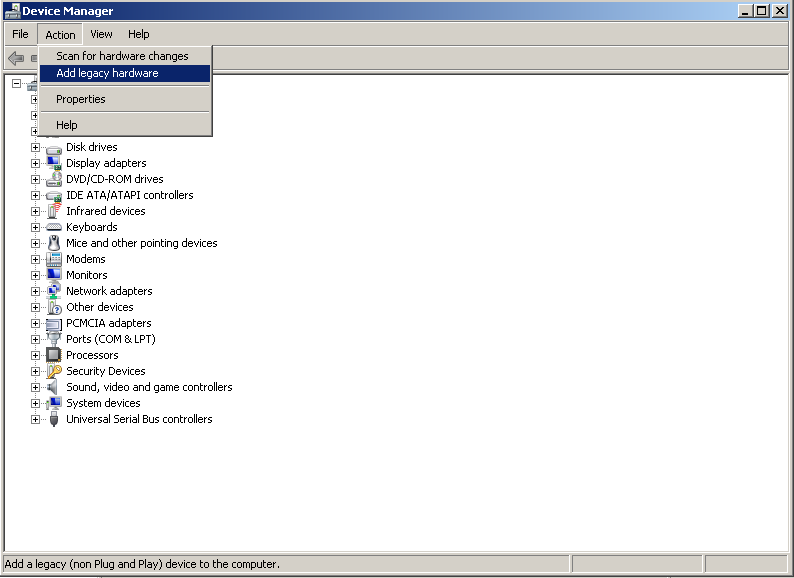
Task: Click the mouse icon for pointing devices
Action: pos(54,243)
